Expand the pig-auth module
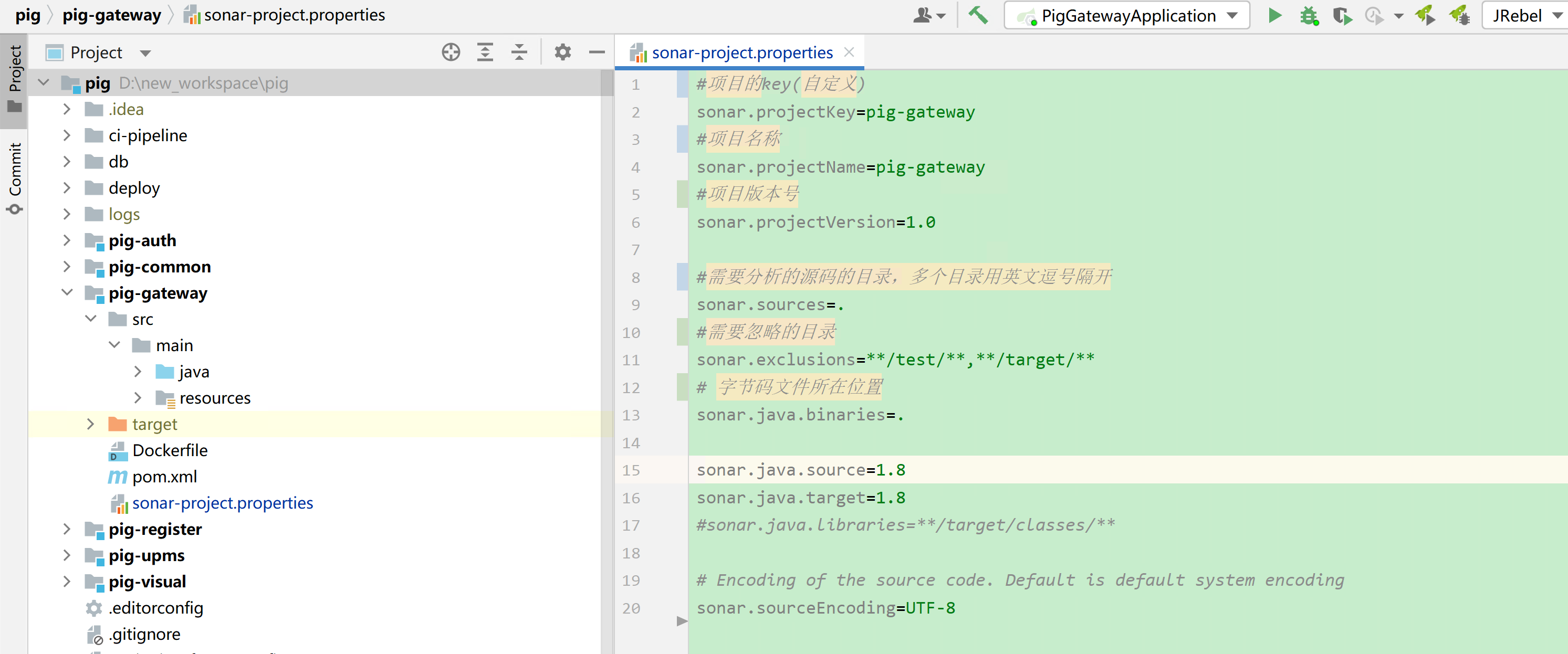This screenshot has width=1568, height=654. 67,240
